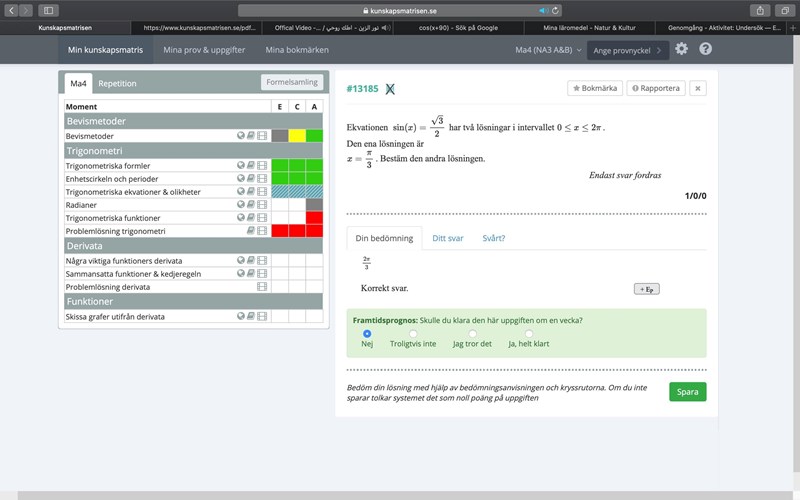The width and height of the screenshot is (800, 500).
Task: Click the crossed-out calculator icon beside #13185
Action: click(x=390, y=89)
